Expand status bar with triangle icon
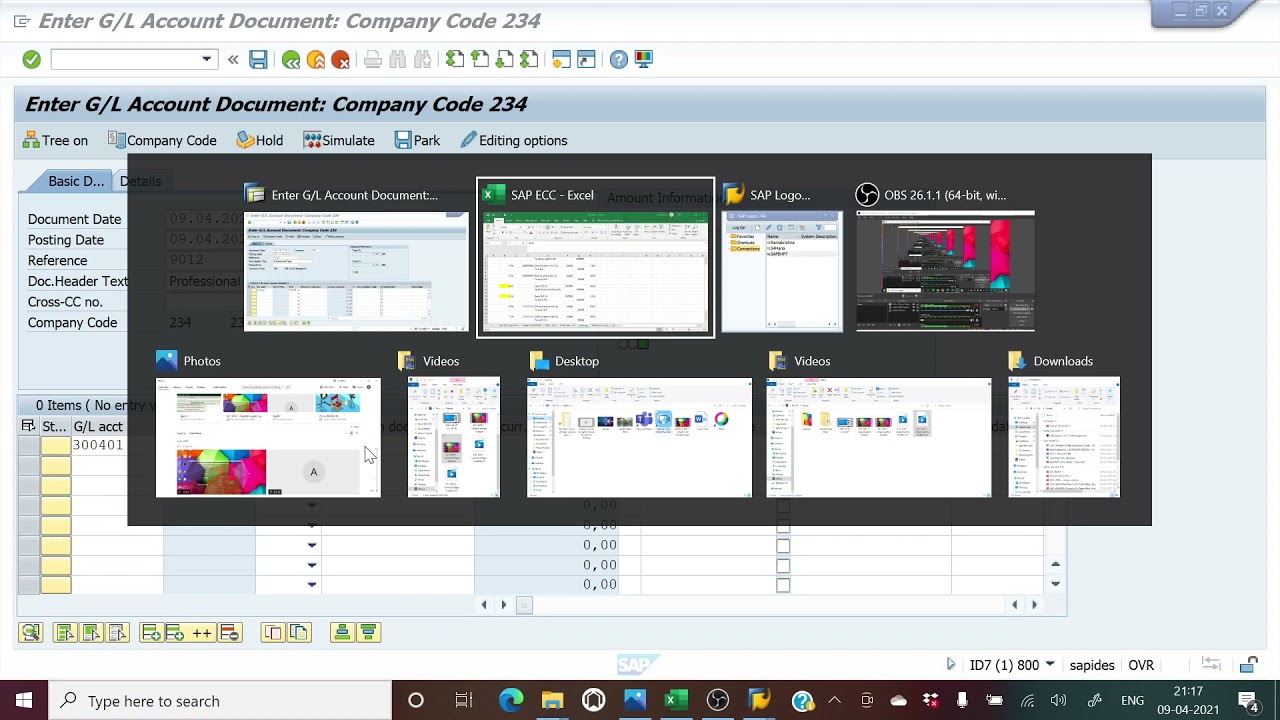This screenshot has width=1280, height=720. (950, 665)
